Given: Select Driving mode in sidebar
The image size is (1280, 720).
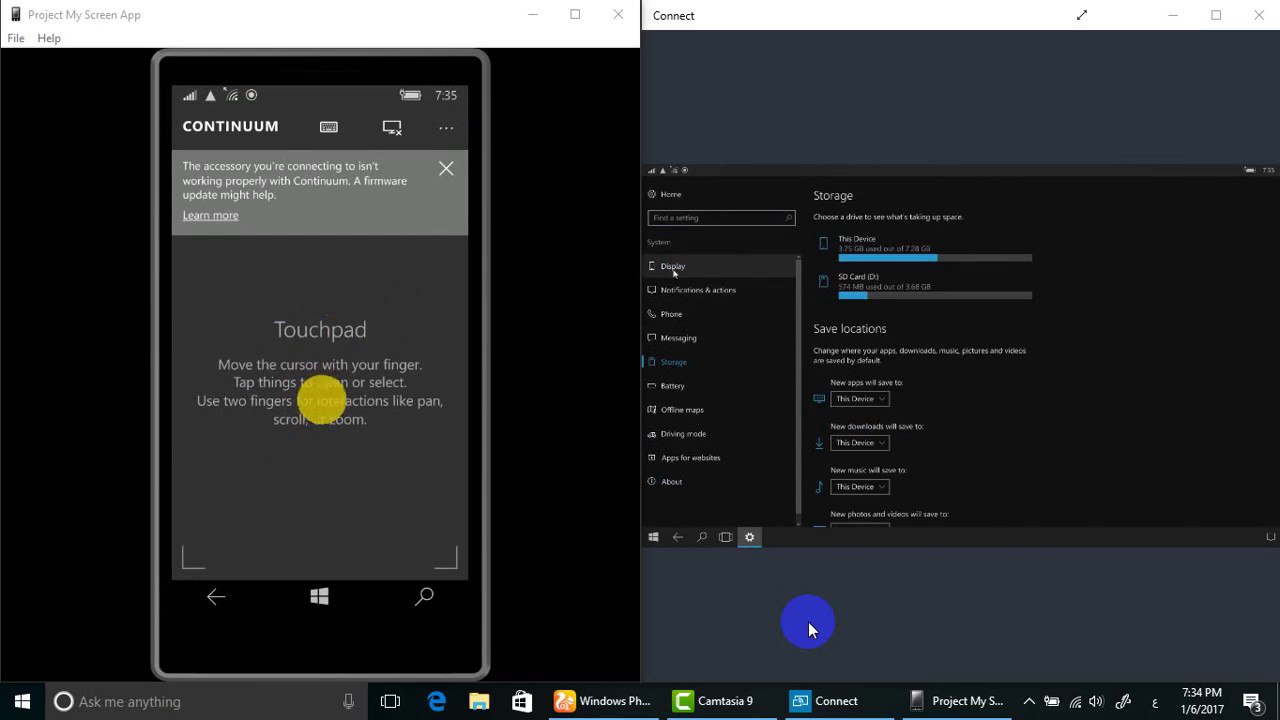Looking at the screenshot, I should [720, 434].
